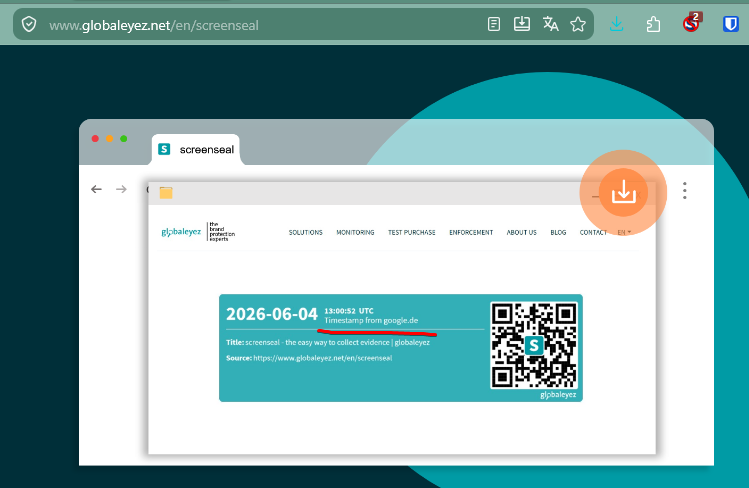The height and width of the screenshot is (488, 749).
Task: Click the save page tray icon in address bar
Action: 522,24
